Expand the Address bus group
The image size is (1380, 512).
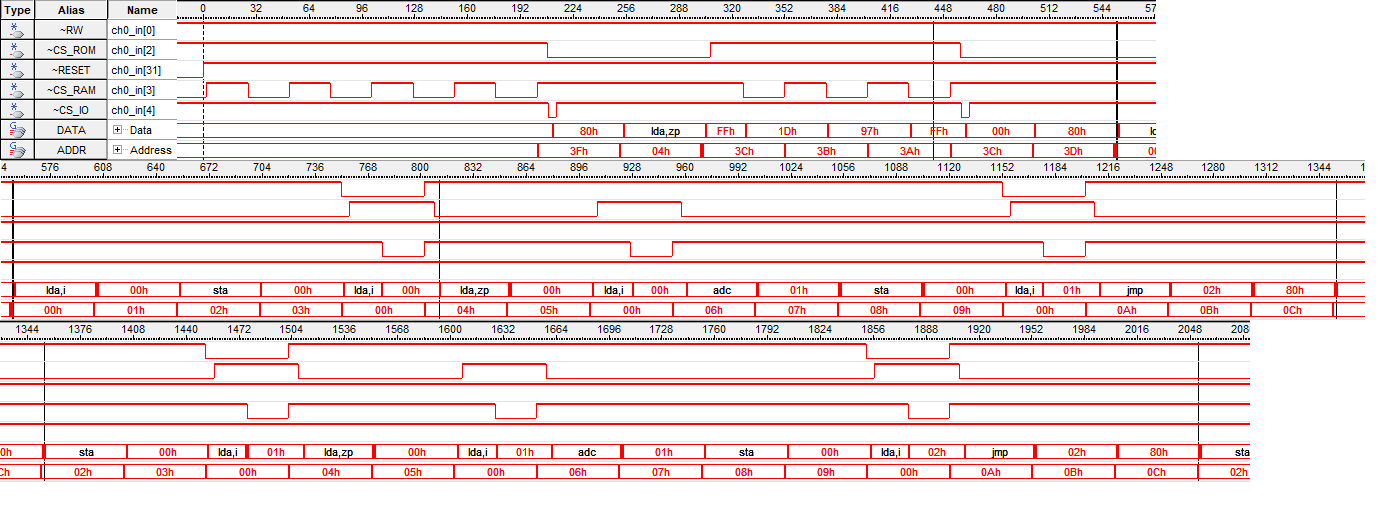coord(117,150)
